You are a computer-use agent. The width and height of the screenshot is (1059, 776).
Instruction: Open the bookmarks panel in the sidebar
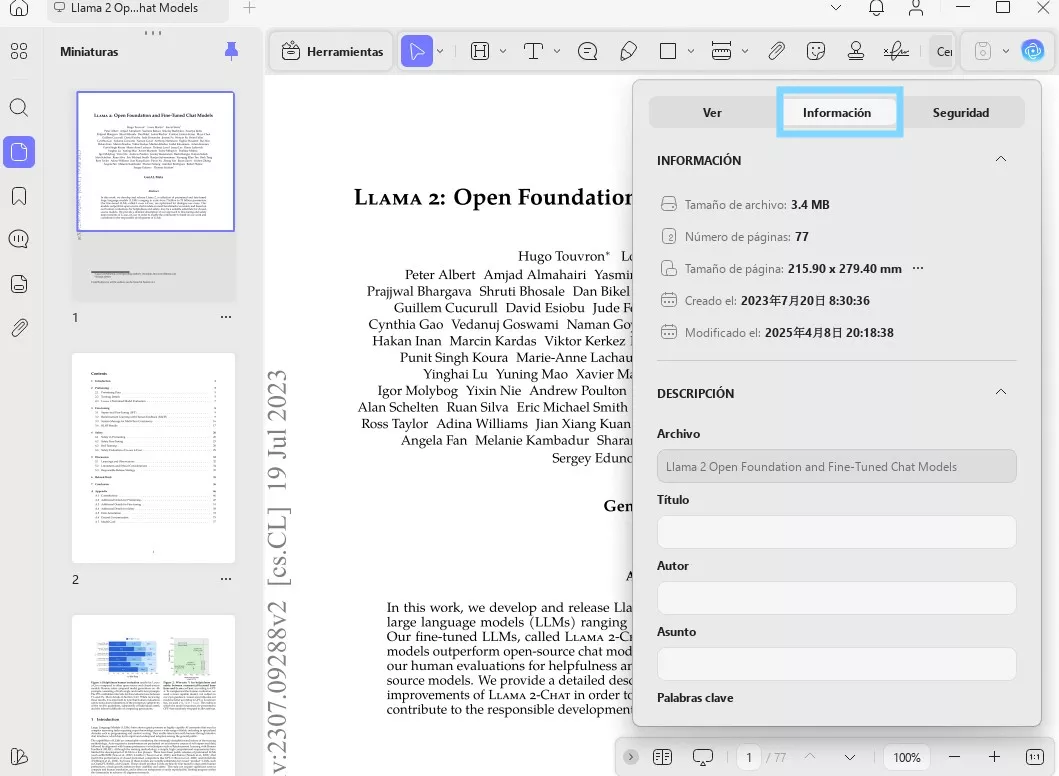tap(19, 196)
